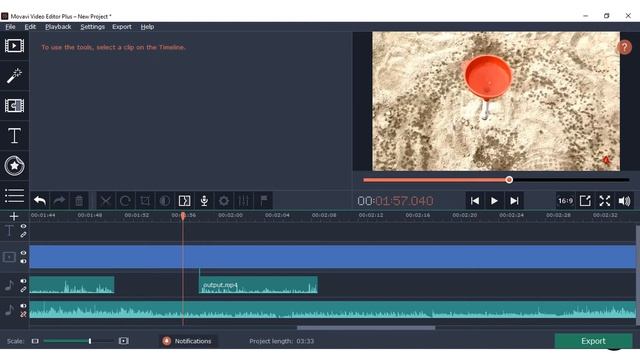Select the Crop tool
640x360 pixels.
coord(145,201)
